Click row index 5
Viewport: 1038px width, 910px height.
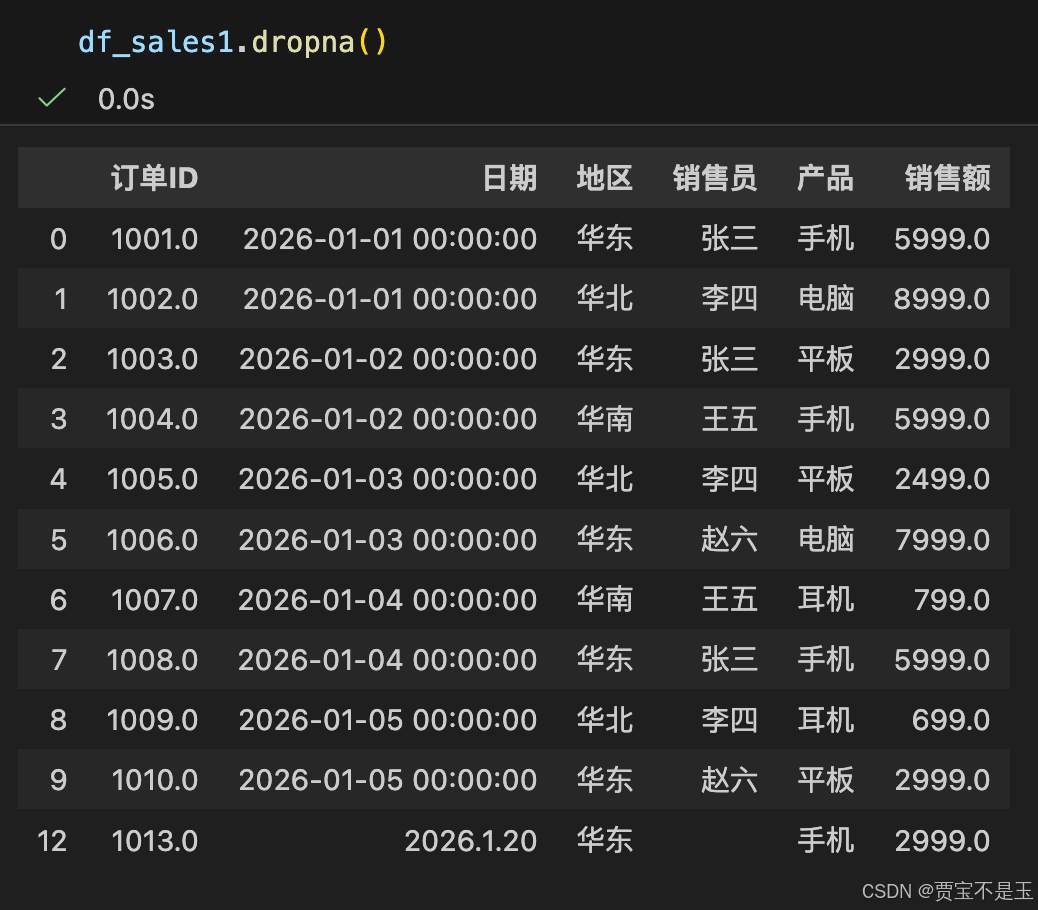coord(58,540)
